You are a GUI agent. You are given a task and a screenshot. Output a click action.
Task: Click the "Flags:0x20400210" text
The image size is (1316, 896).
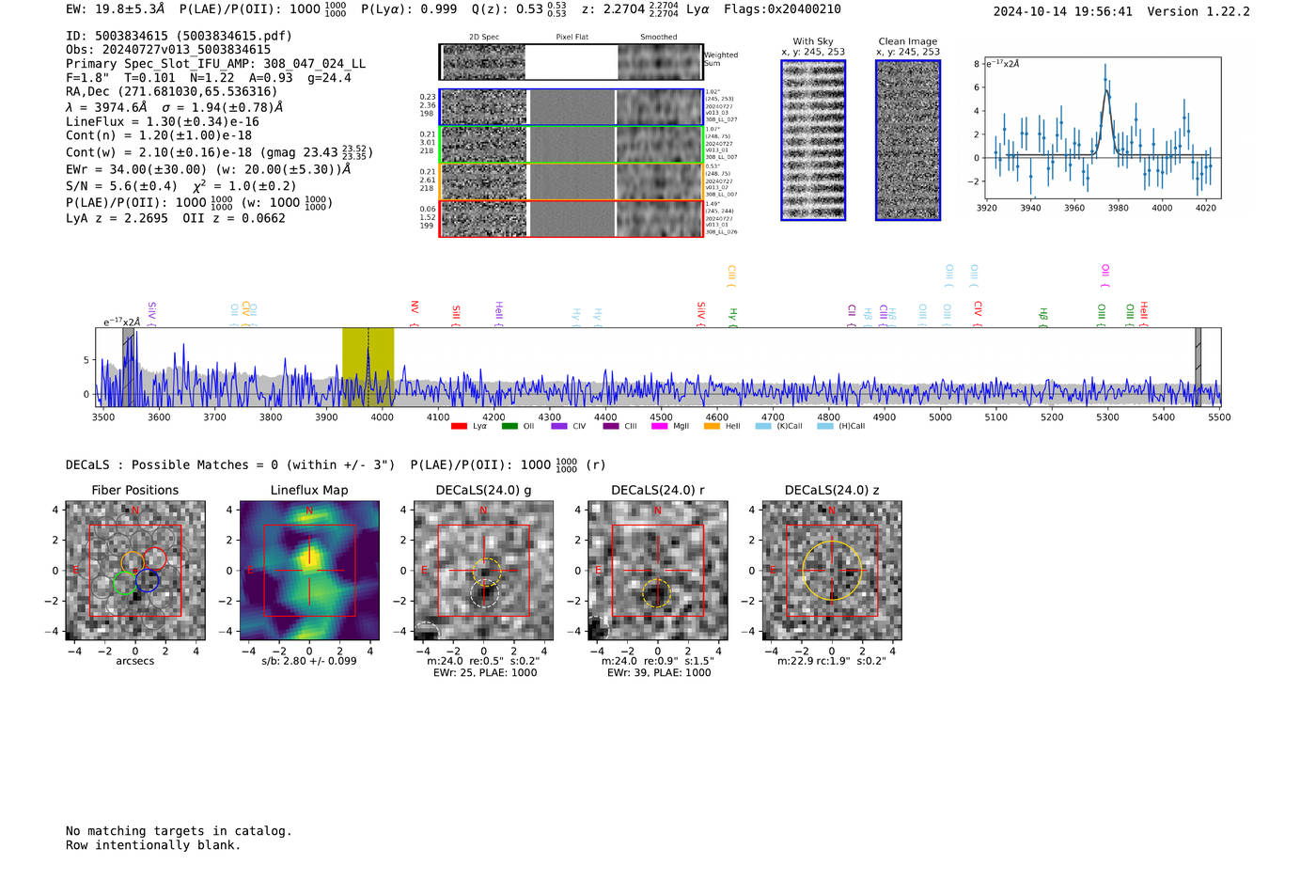782,8
